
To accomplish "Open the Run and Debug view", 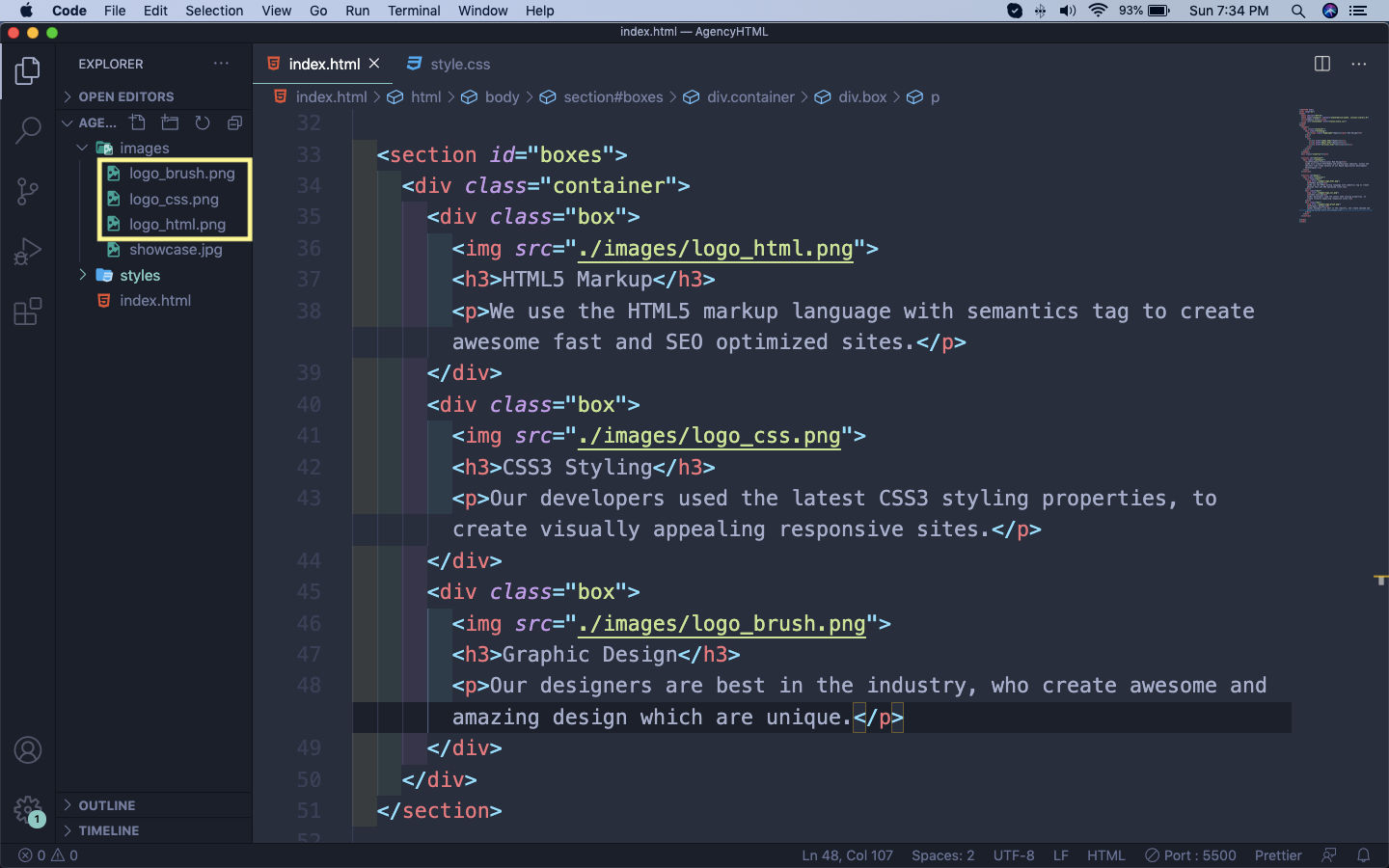I will click(28, 252).
